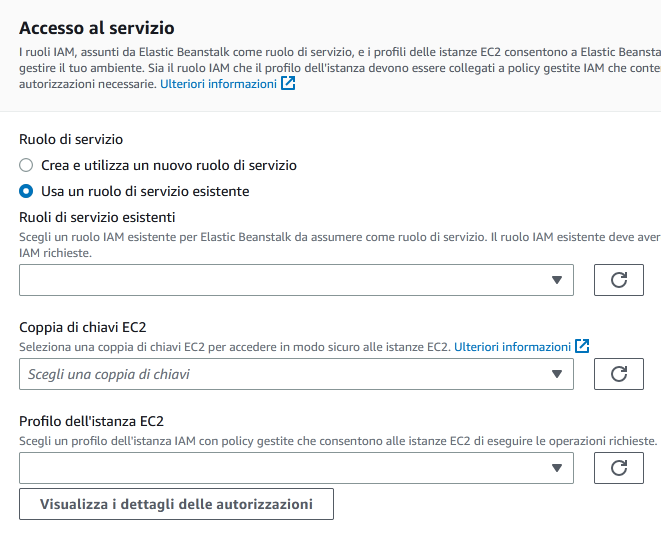Select 'Crea e utilizza un nuovo ruolo di servizio'

pyautogui.click(x=26, y=165)
